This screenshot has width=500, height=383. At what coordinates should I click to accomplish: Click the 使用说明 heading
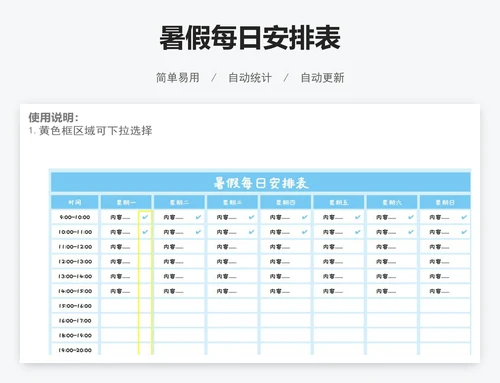(x=53, y=117)
